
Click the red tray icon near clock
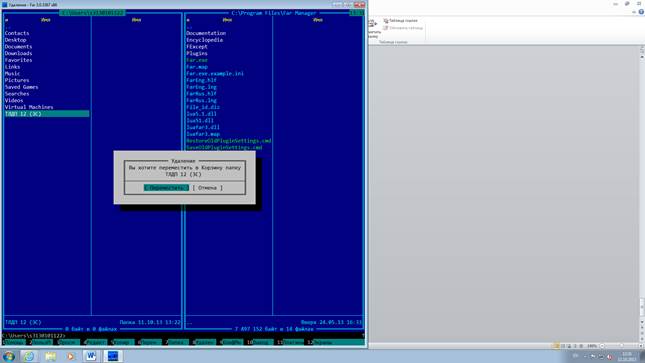tap(609, 356)
